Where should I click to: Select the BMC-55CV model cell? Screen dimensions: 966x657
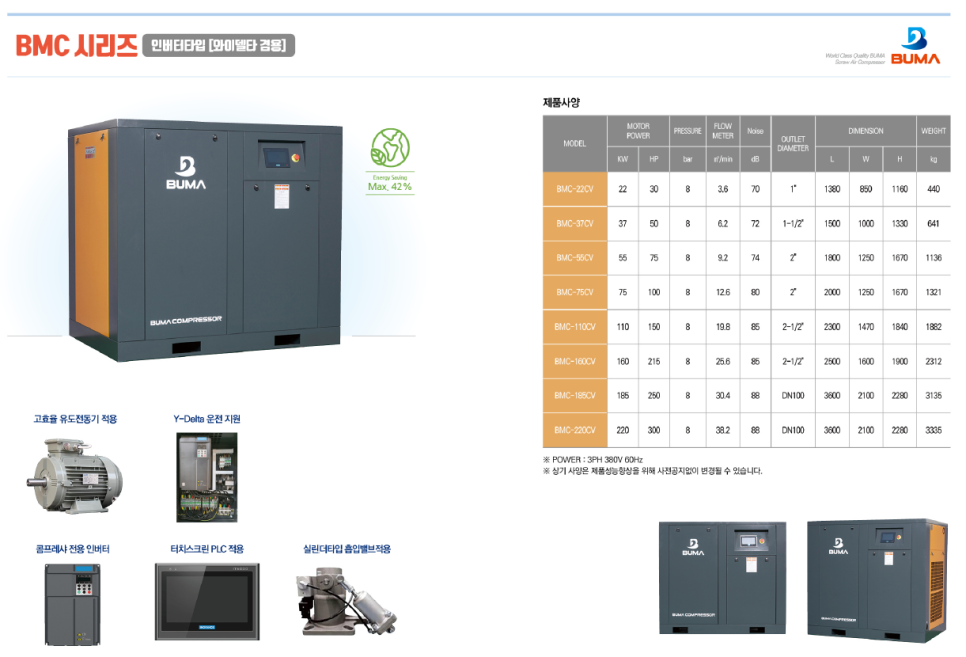(575, 258)
